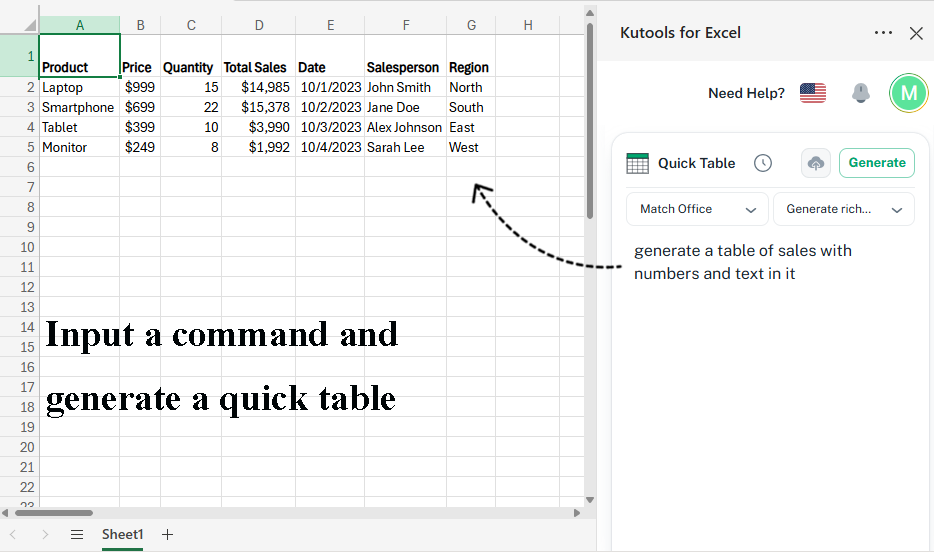Select the Salesperson header cell
This screenshot has width=934, height=552.
[405, 56]
